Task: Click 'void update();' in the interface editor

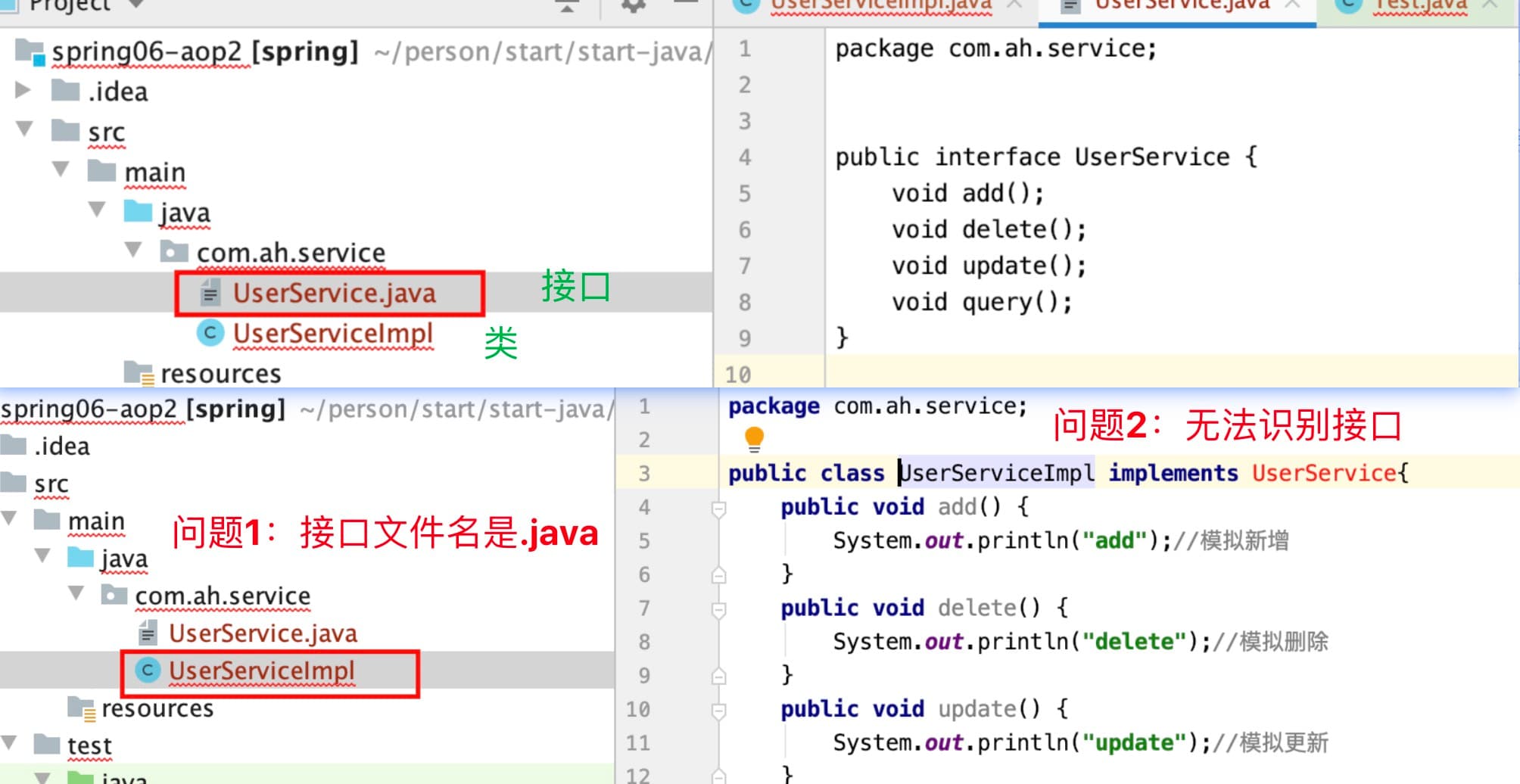Action: coord(989,266)
